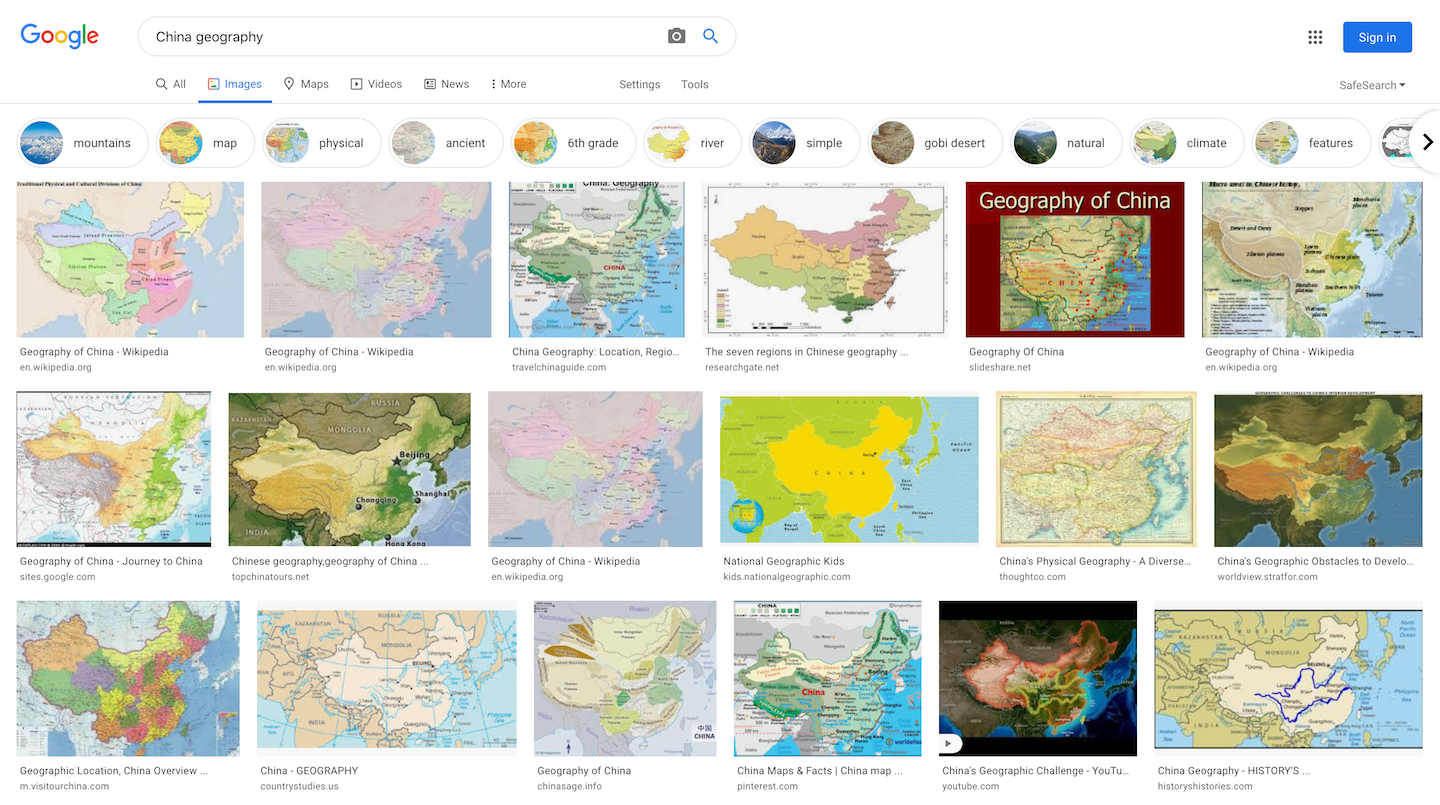This screenshot has height=805, width=1440.
Task: Open the red Geography of China slideshare thumbnail
Action: [x=1075, y=259]
